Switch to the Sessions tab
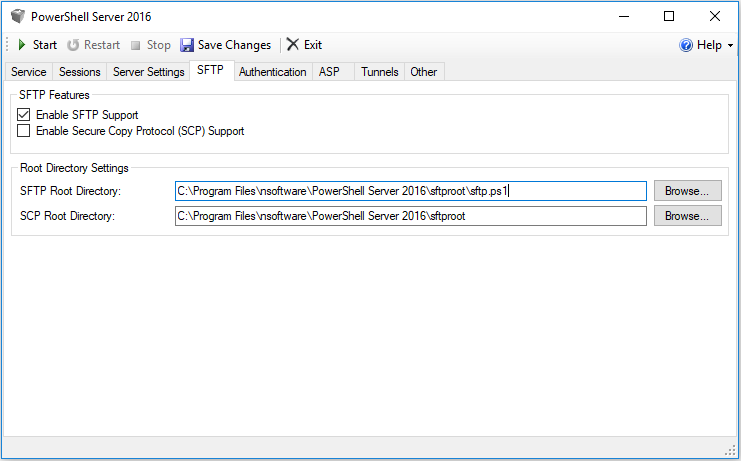The image size is (741, 461). (x=79, y=72)
